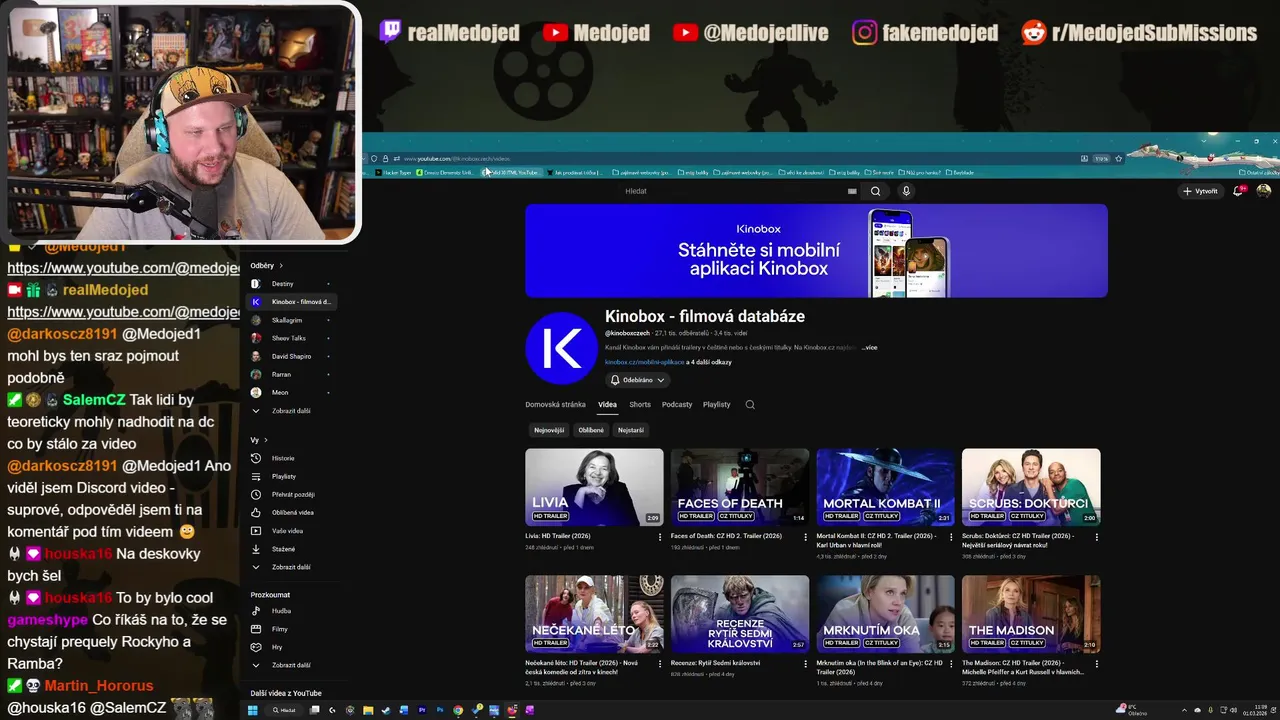Image resolution: width=1280 pixels, height=720 pixels.
Task: Activate voice search microphone icon
Action: tap(906, 191)
